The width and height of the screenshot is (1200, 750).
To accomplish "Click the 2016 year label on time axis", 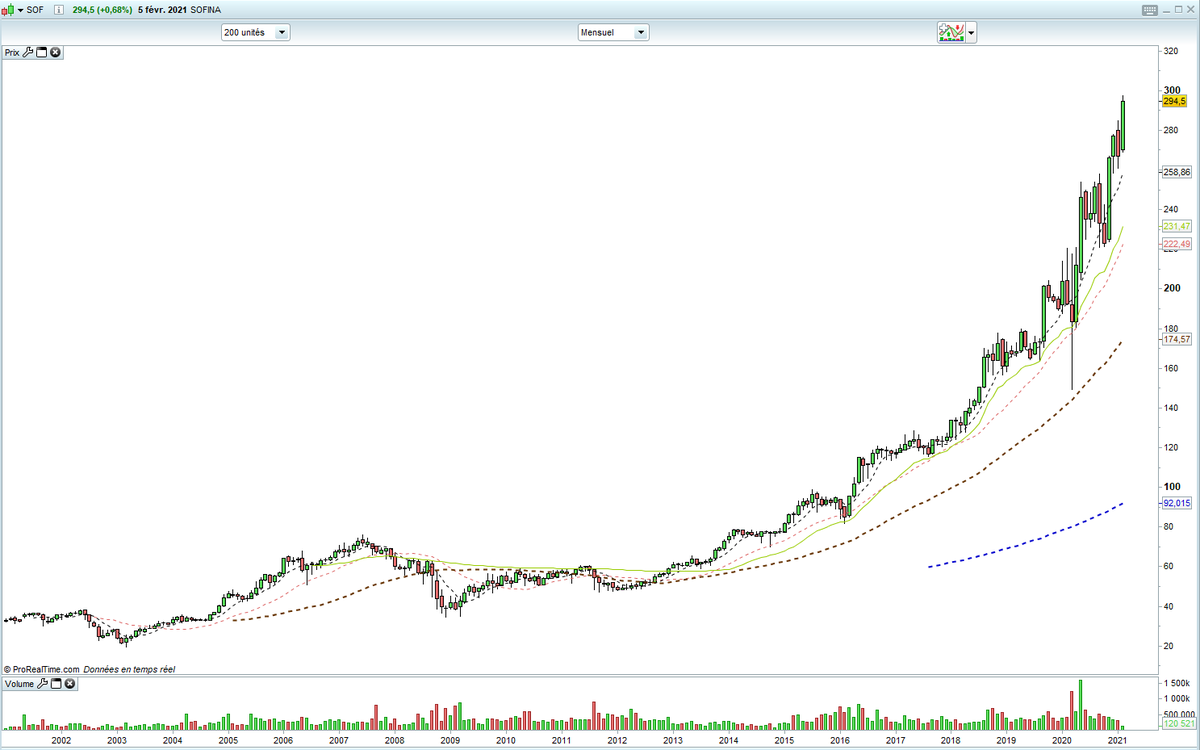I will pos(839,741).
